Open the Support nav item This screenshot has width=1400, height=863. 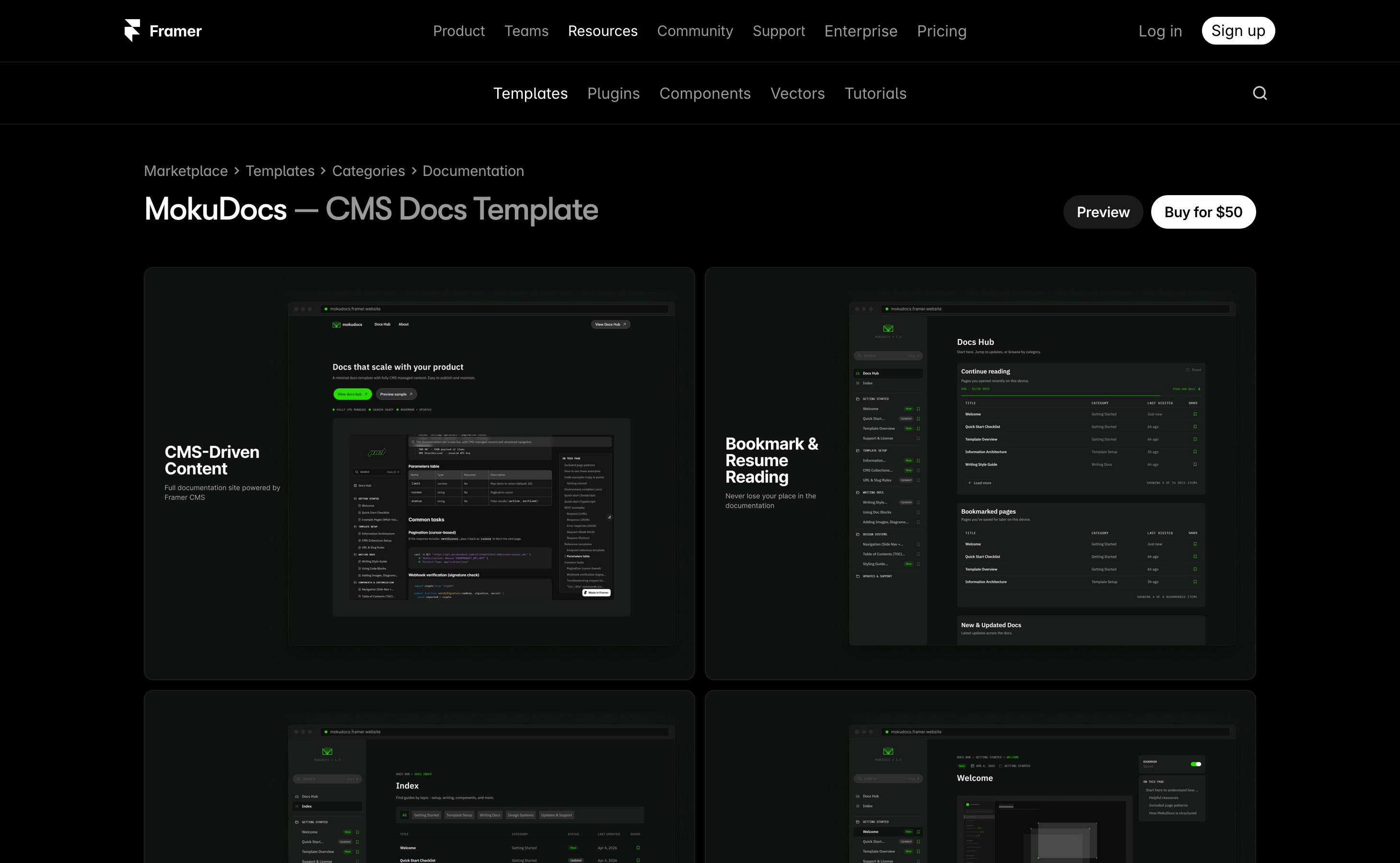click(779, 31)
